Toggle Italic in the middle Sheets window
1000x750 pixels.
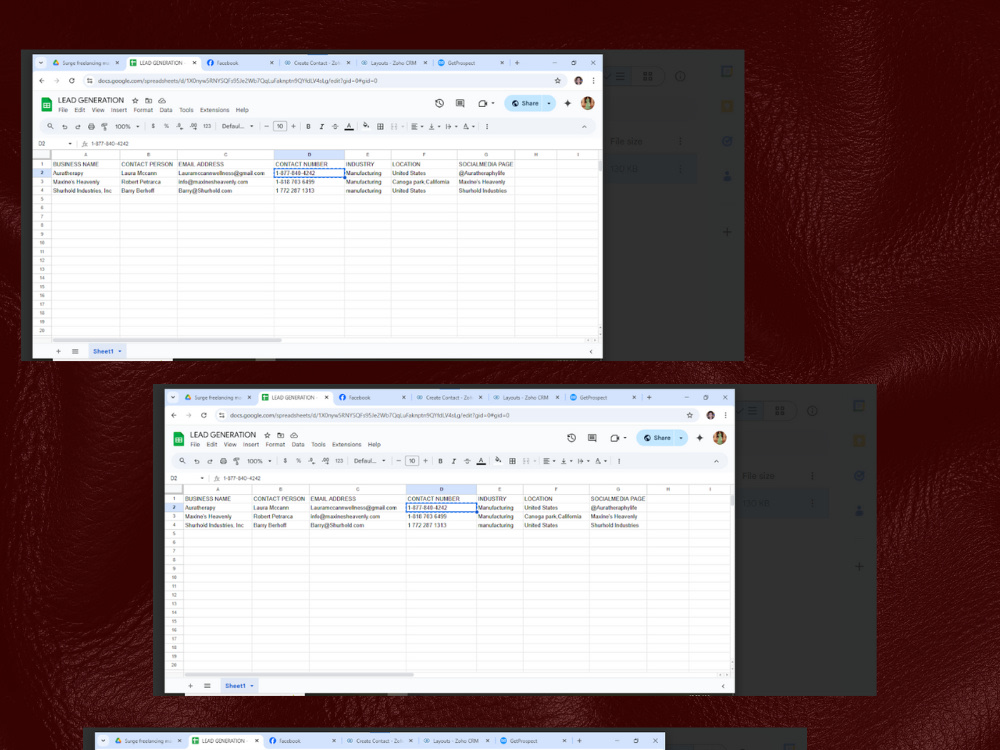click(x=453, y=461)
